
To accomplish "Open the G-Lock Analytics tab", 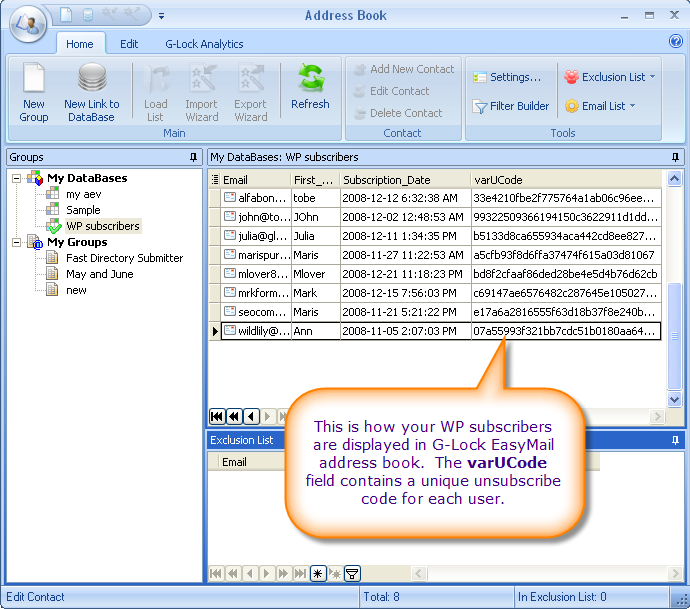I will click(x=204, y=44).
